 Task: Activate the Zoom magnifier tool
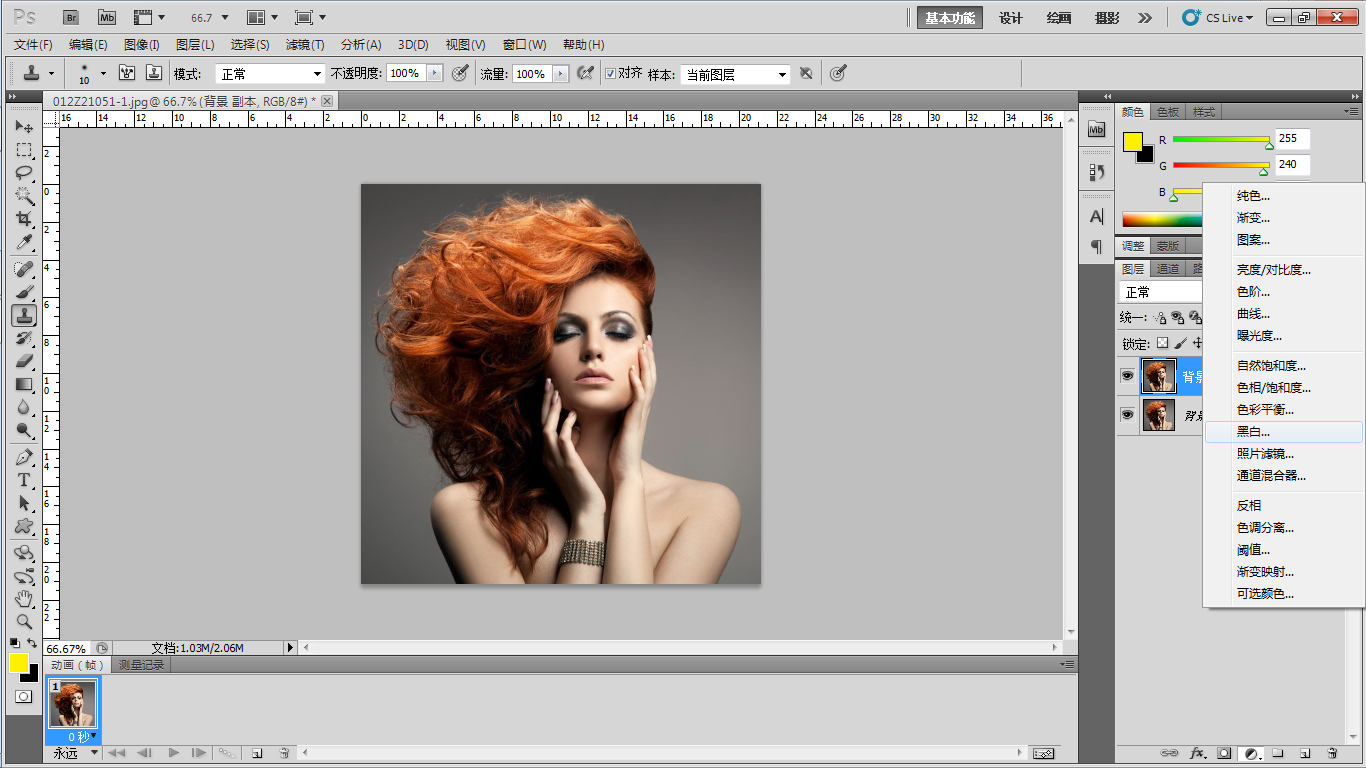tap(24, 621)
